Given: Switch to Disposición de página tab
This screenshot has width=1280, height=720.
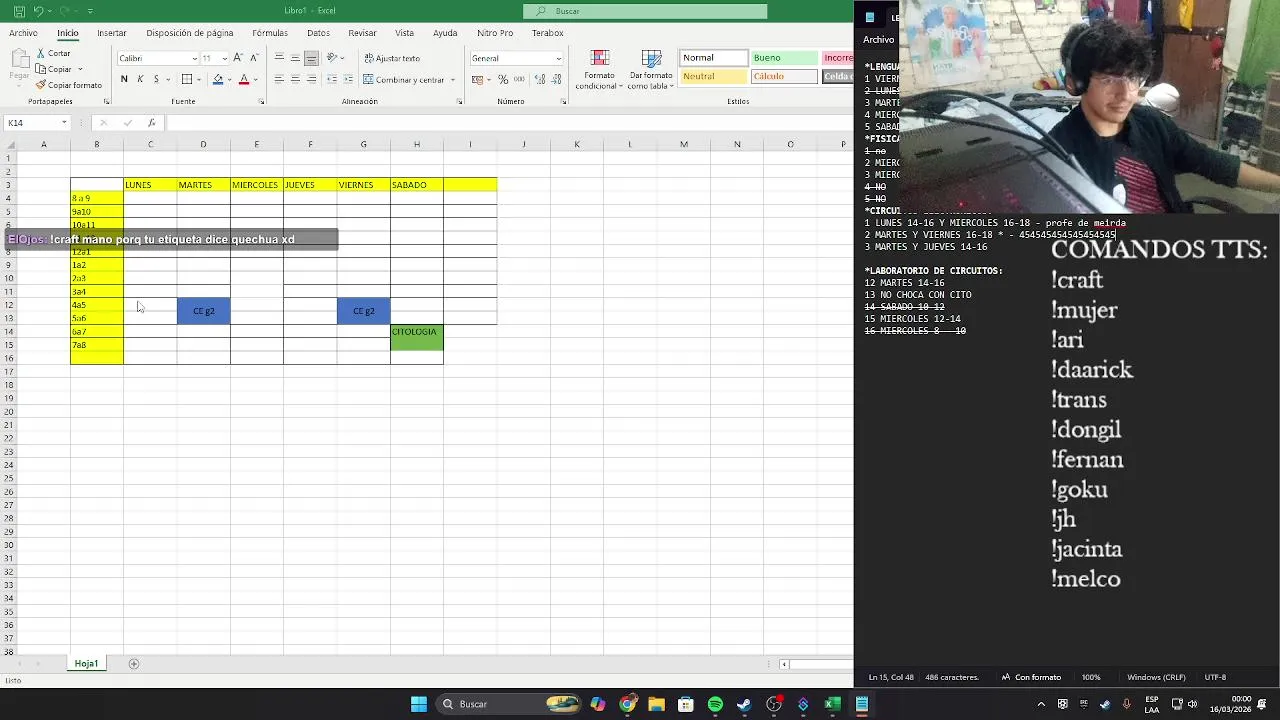Looking at the screenshot, I should [x=190, y=33].
